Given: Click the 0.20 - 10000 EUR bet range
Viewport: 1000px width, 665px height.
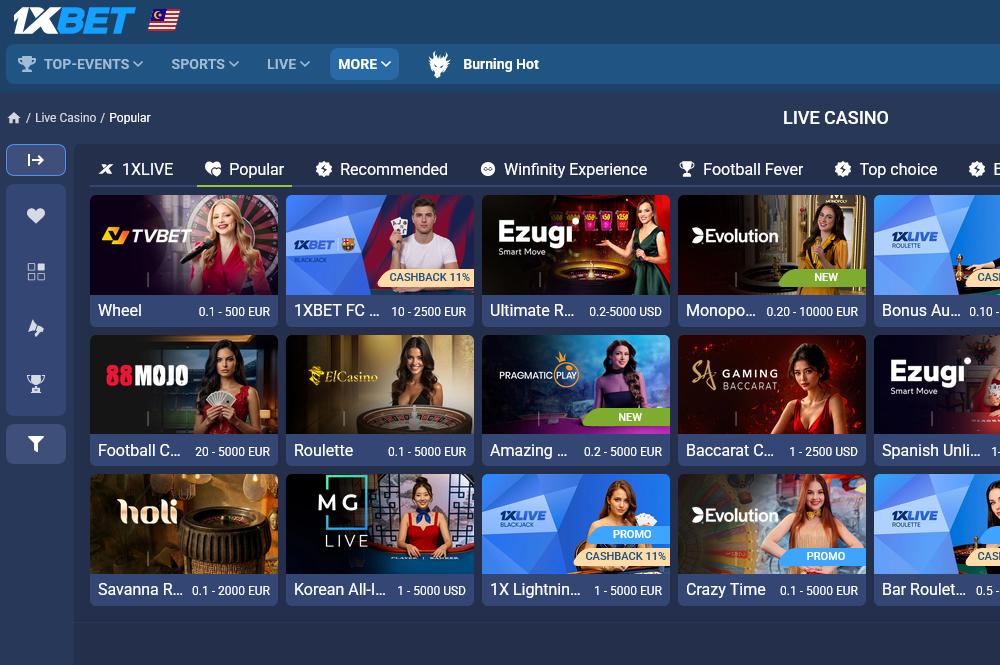Looking at the screenshot, I should click(812, 312).
